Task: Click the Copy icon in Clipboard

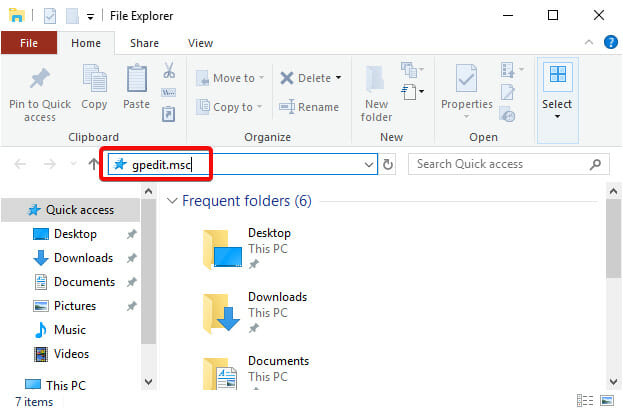Action: (95, 78)
